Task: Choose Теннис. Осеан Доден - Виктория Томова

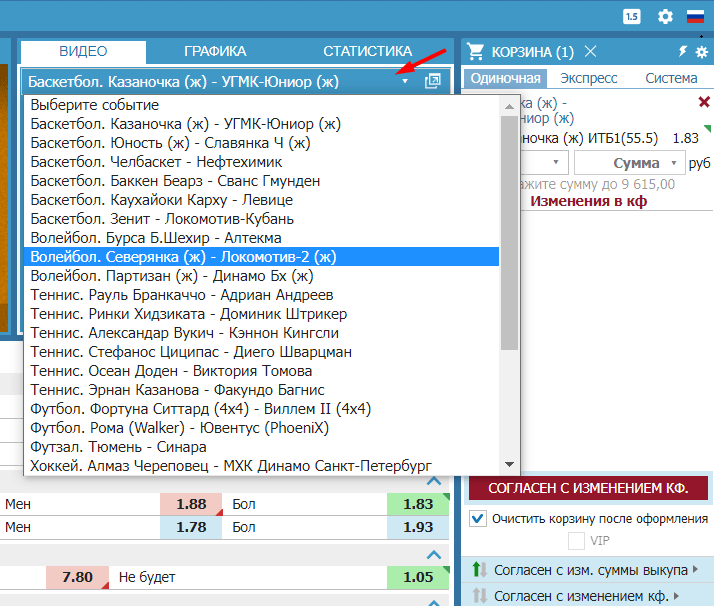Action: coord(261,371)
